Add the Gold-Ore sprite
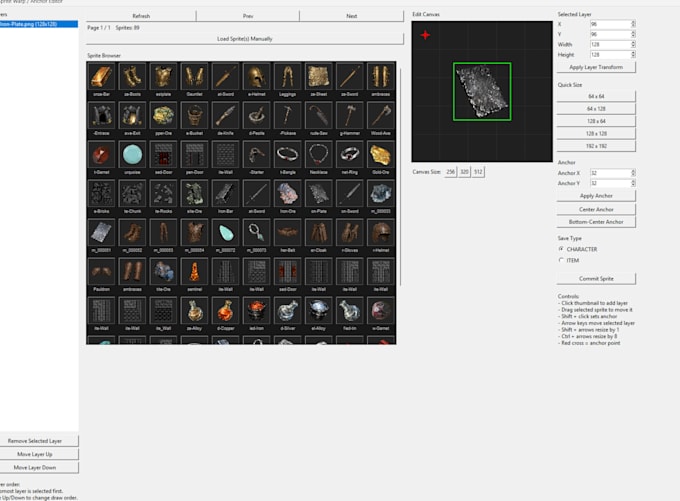The height and width of the screenshot is (501, 680). 381,154
